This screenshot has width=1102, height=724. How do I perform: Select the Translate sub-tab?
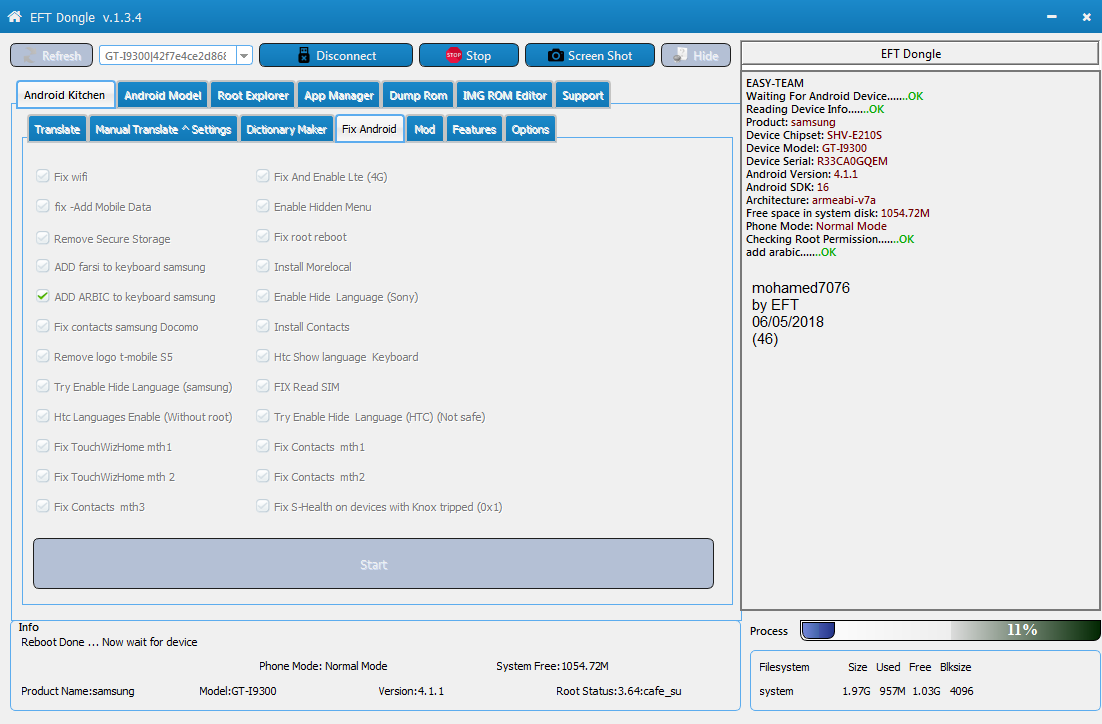[57, 129]
